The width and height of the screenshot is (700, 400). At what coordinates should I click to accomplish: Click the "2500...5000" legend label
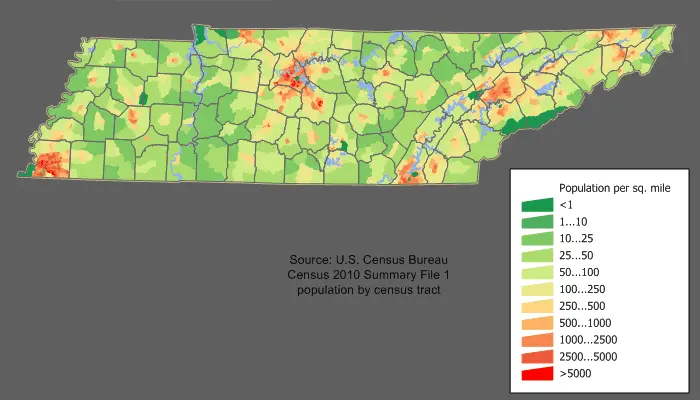(588, 357)
